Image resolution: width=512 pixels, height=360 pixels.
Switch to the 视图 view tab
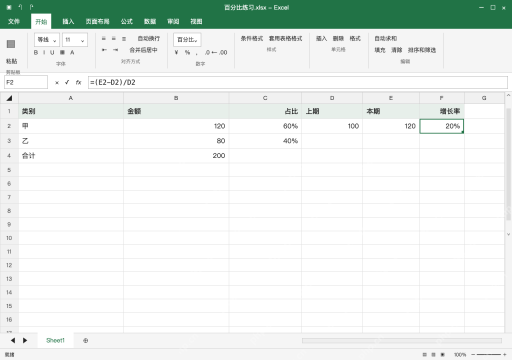tap(196, 21)
